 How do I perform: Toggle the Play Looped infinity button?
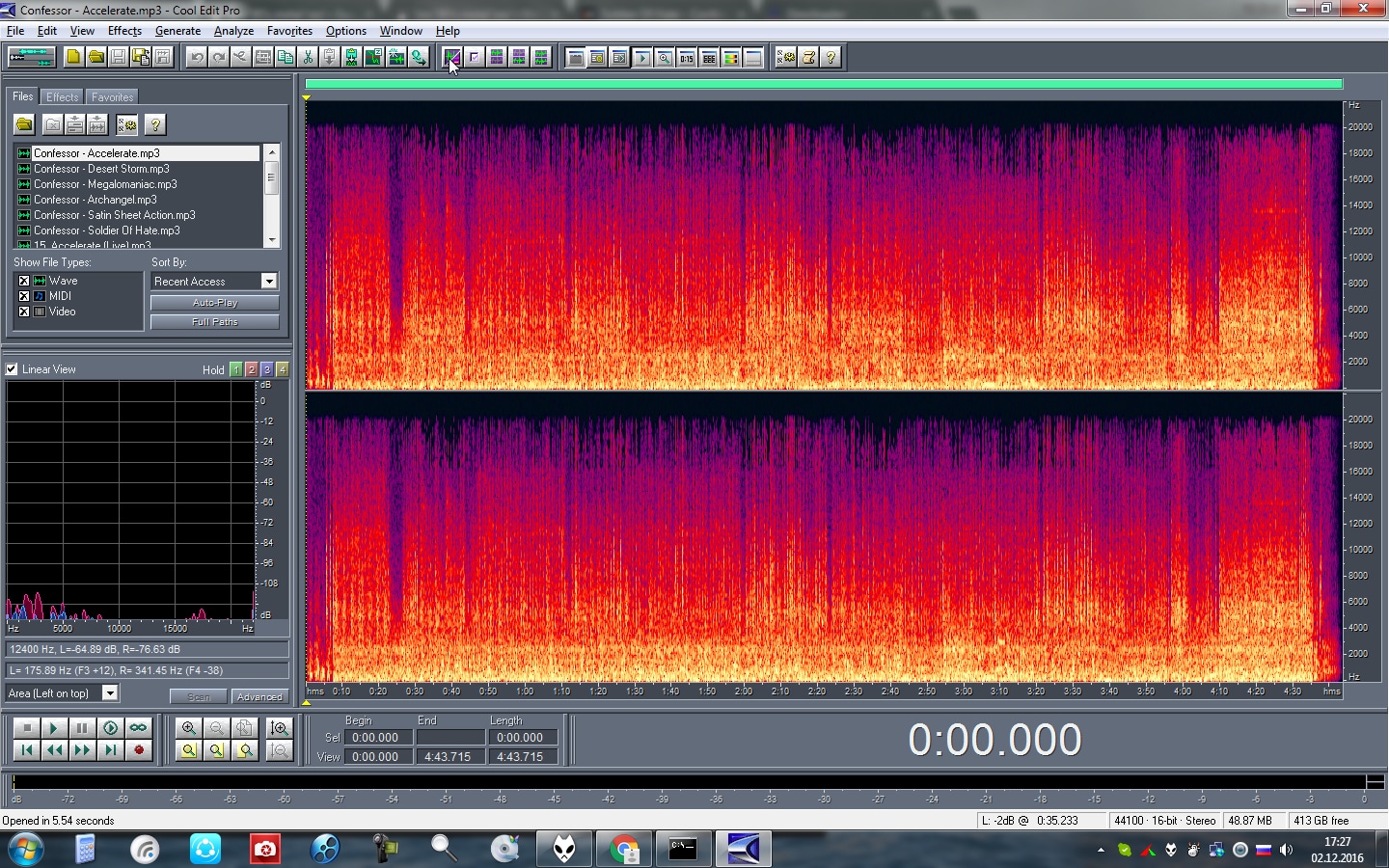(x=139, y=728)
